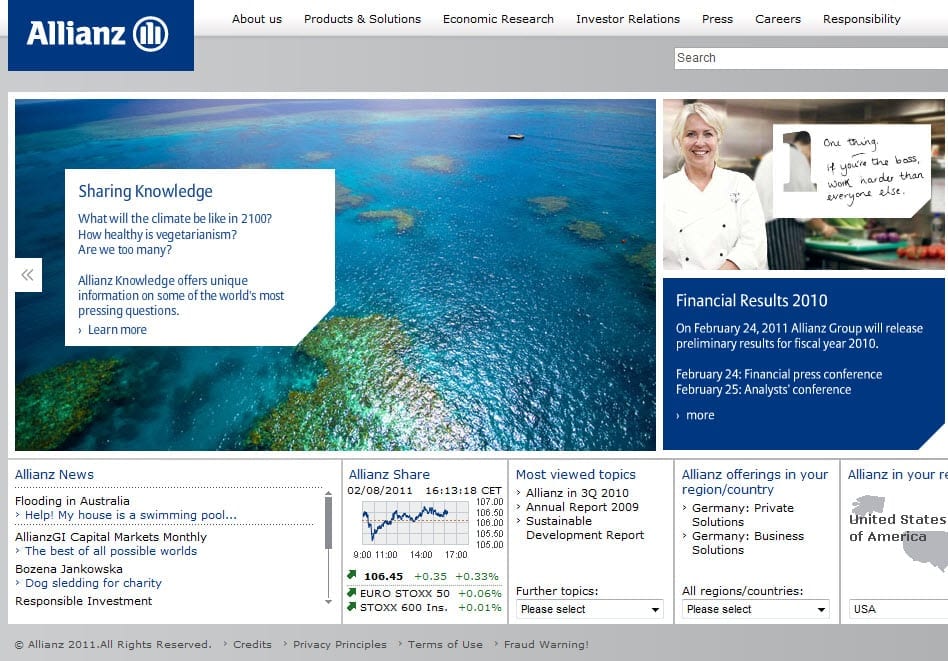The width and height of the screenshot is (948, 661).
Task: Expand the Further topics dropdown
Action: point(589,609)
